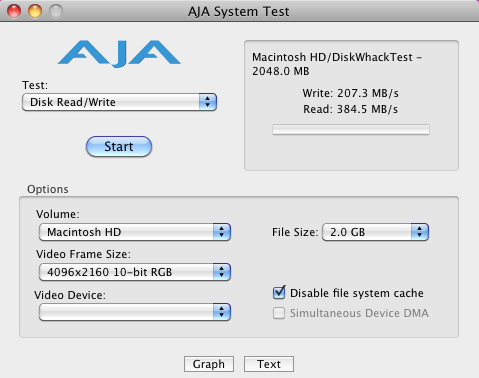The width and height of the screenshot is (479, 378).
Task: Open the Video Frame Size dropdown
Action: (x=135, y=272)
